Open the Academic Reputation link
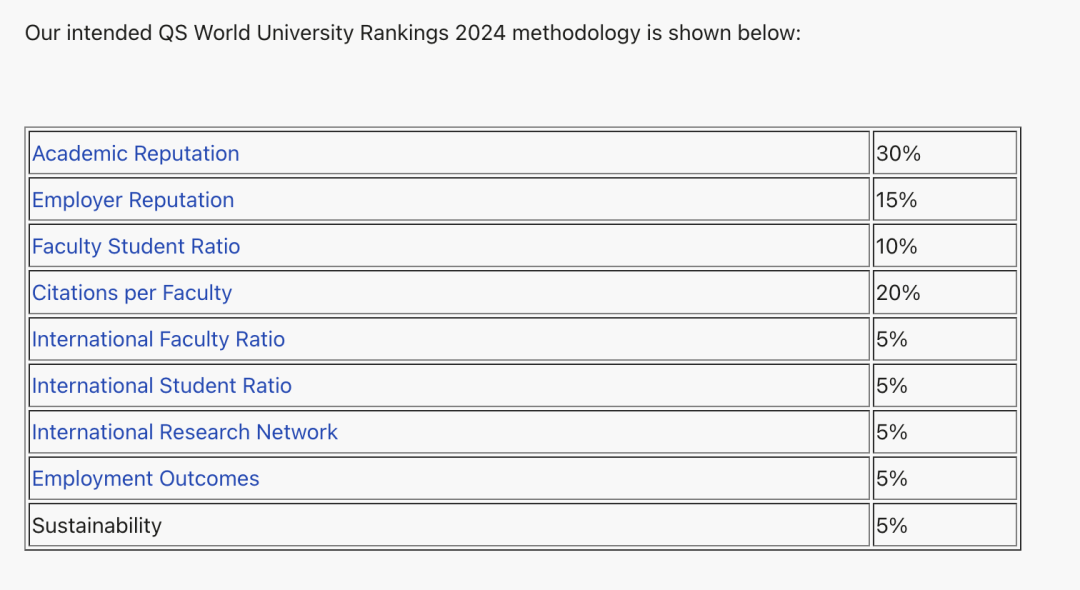Viewport: 1080px width, 590px height. click(136, 154)
